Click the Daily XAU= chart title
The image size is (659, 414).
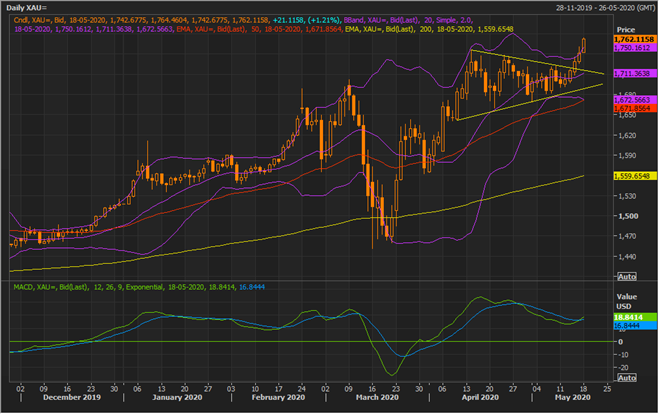tap(26, 8)
